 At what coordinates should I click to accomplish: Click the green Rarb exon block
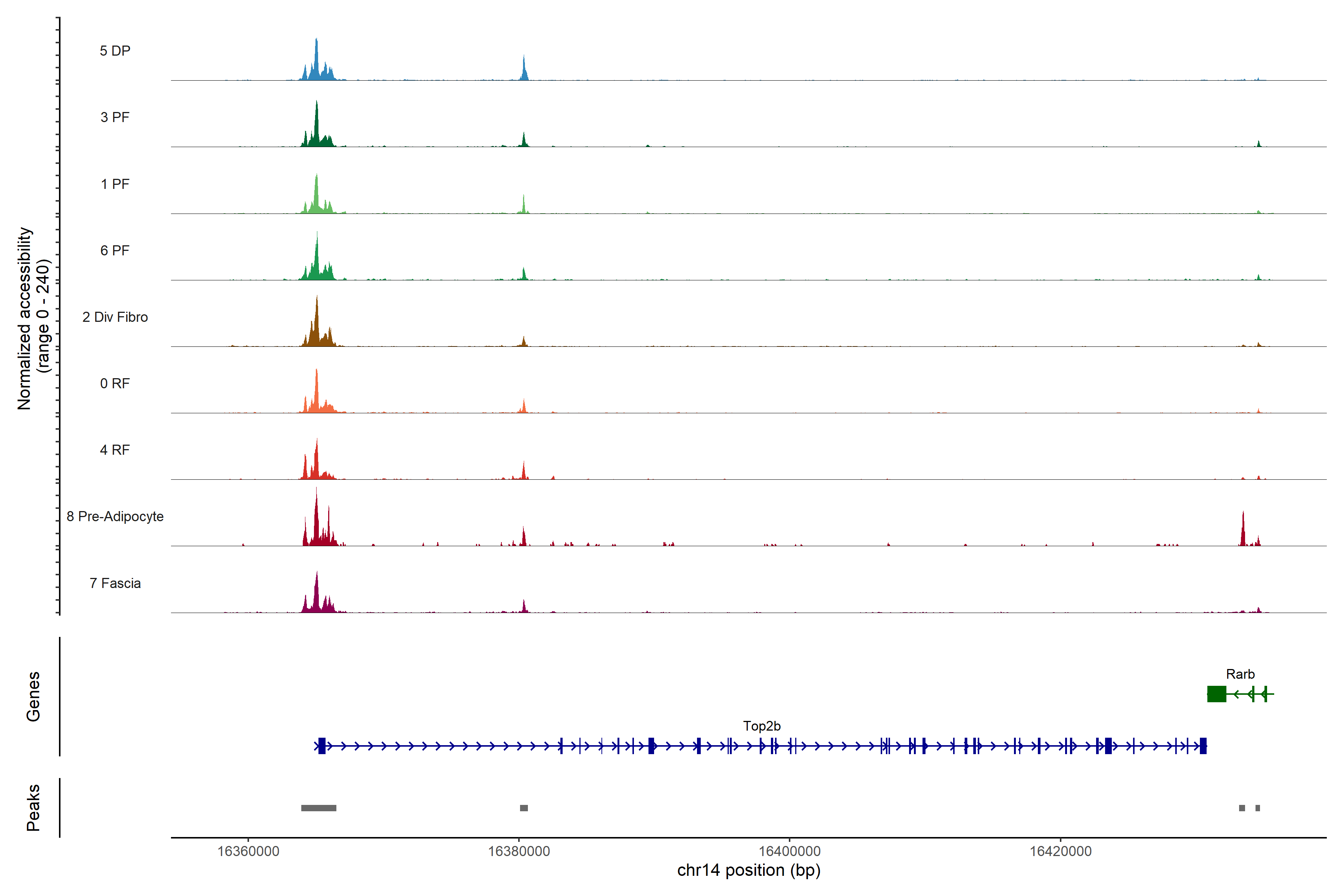(1217, 694)
